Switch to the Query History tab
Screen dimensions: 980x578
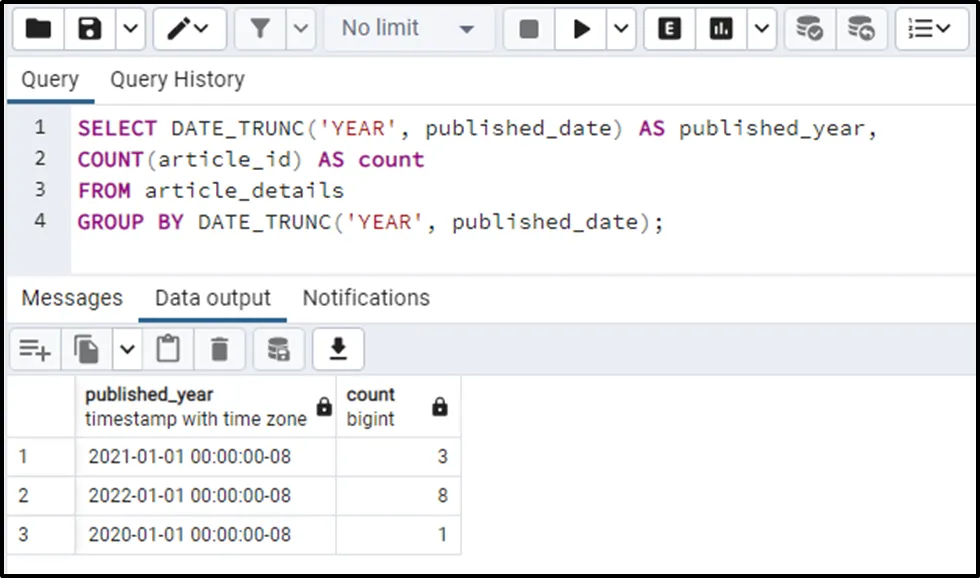tap(177, 79)
